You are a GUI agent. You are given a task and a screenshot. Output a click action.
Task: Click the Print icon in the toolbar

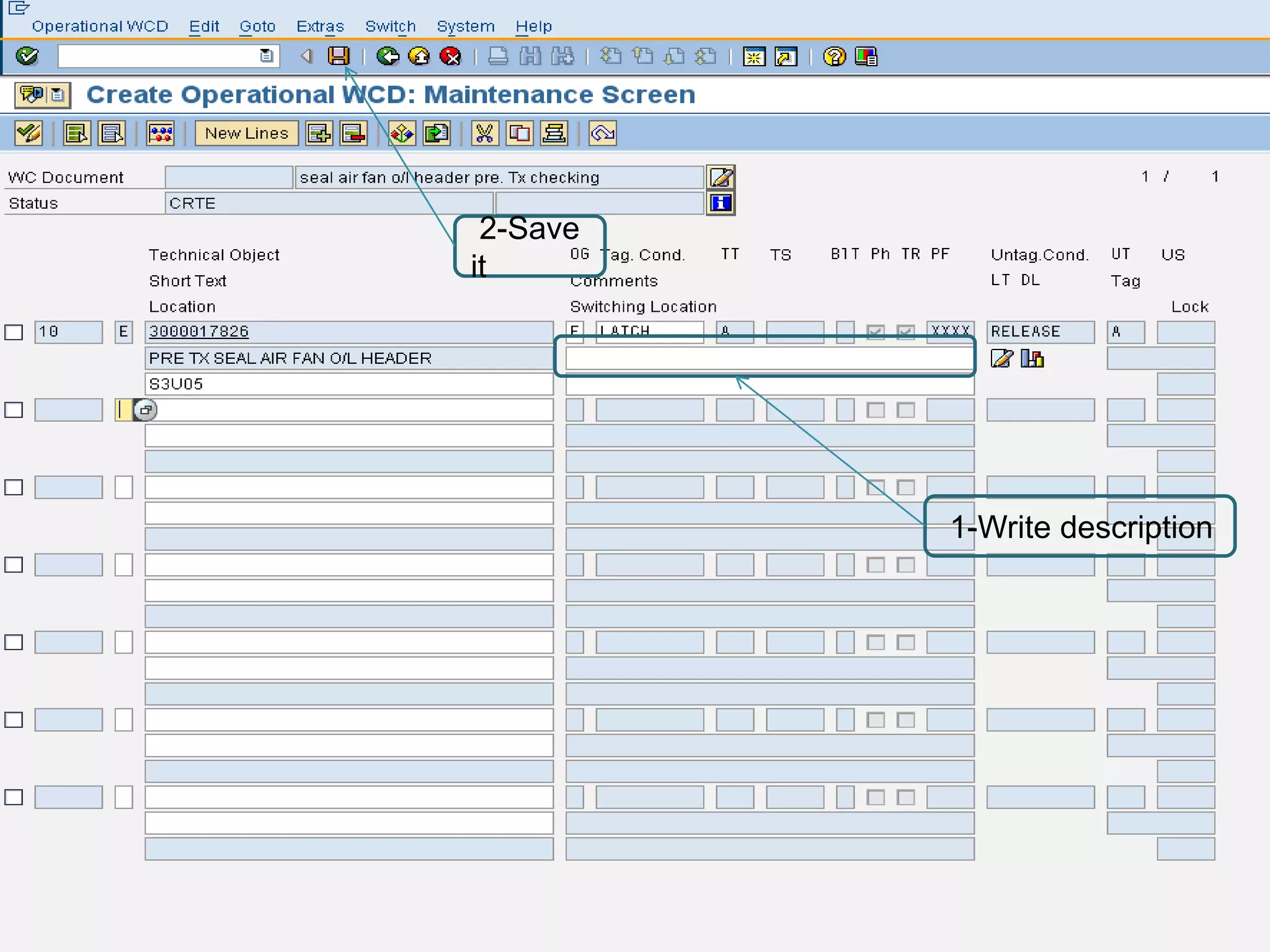(x=497, y=57)
